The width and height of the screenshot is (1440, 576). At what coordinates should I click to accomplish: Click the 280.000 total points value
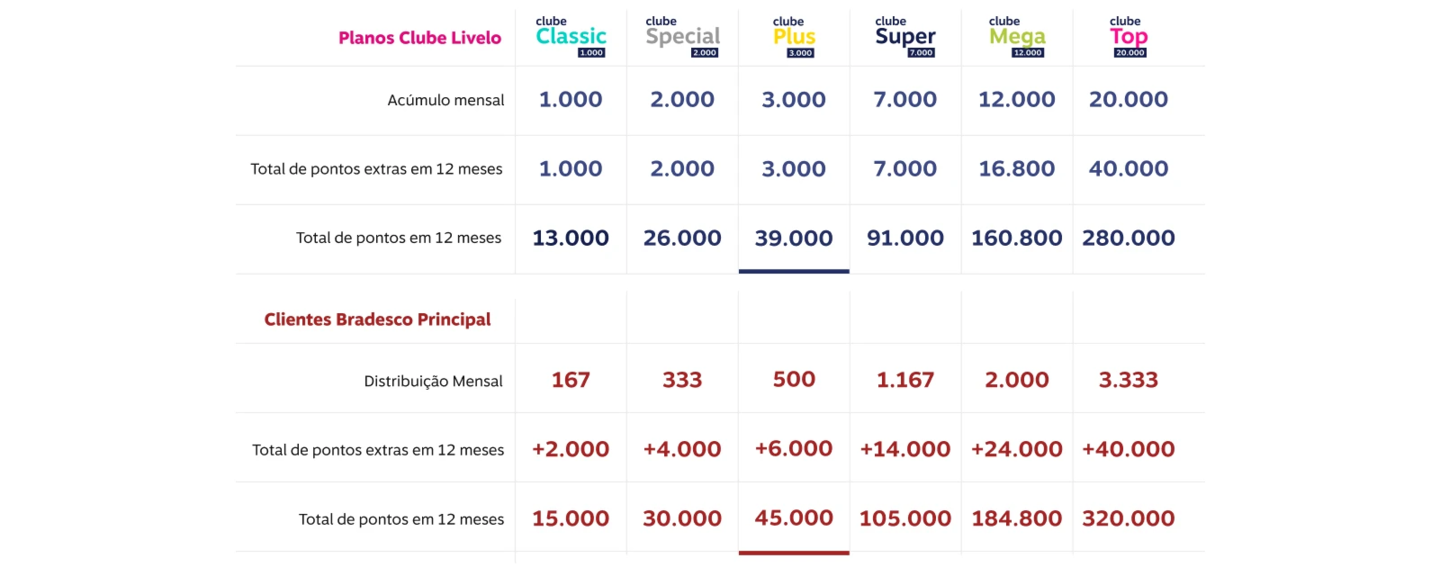pyautogui.click(x=1128, y=238)
